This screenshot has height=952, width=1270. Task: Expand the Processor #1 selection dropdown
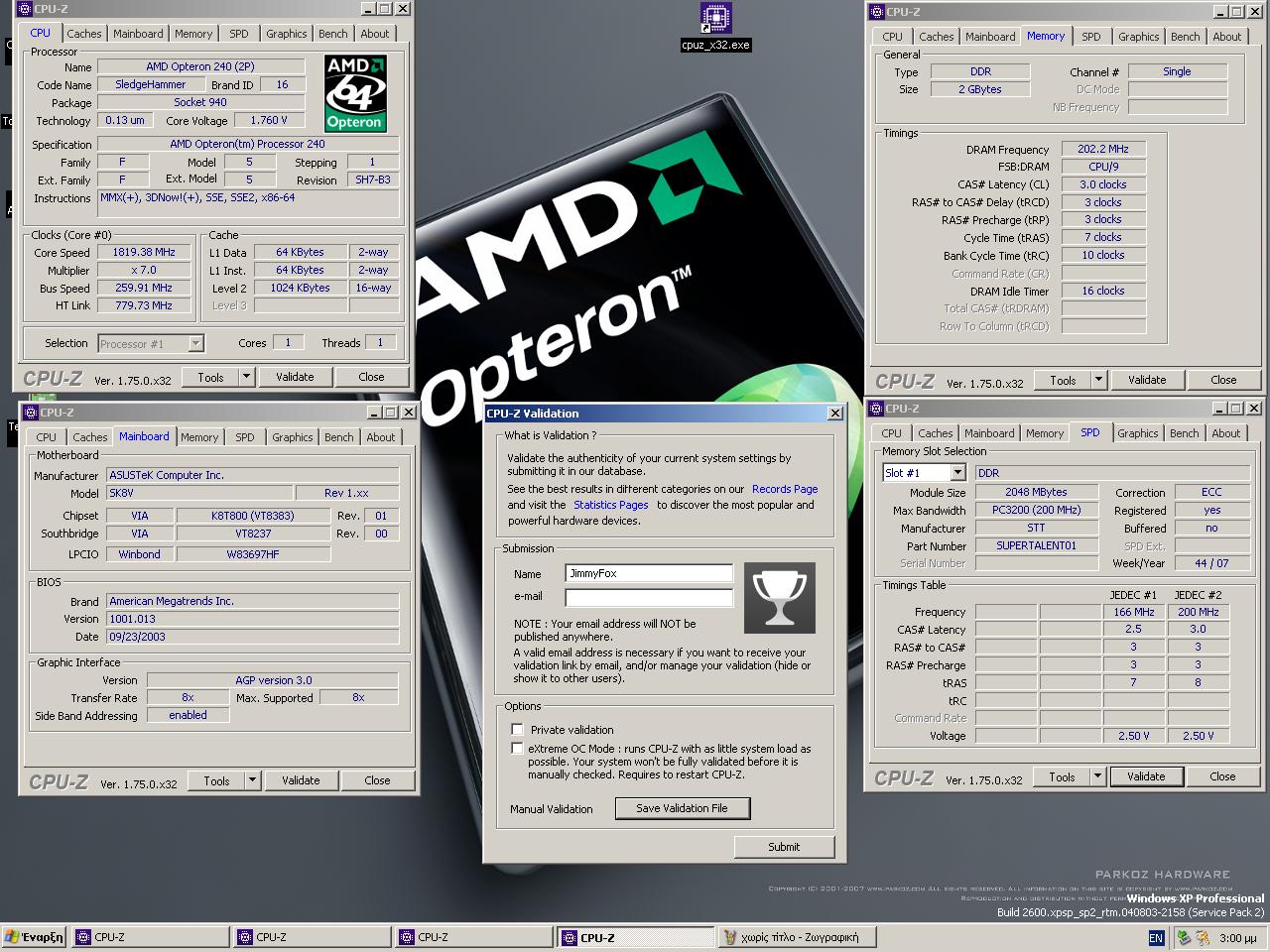click(x=195, y=343)
